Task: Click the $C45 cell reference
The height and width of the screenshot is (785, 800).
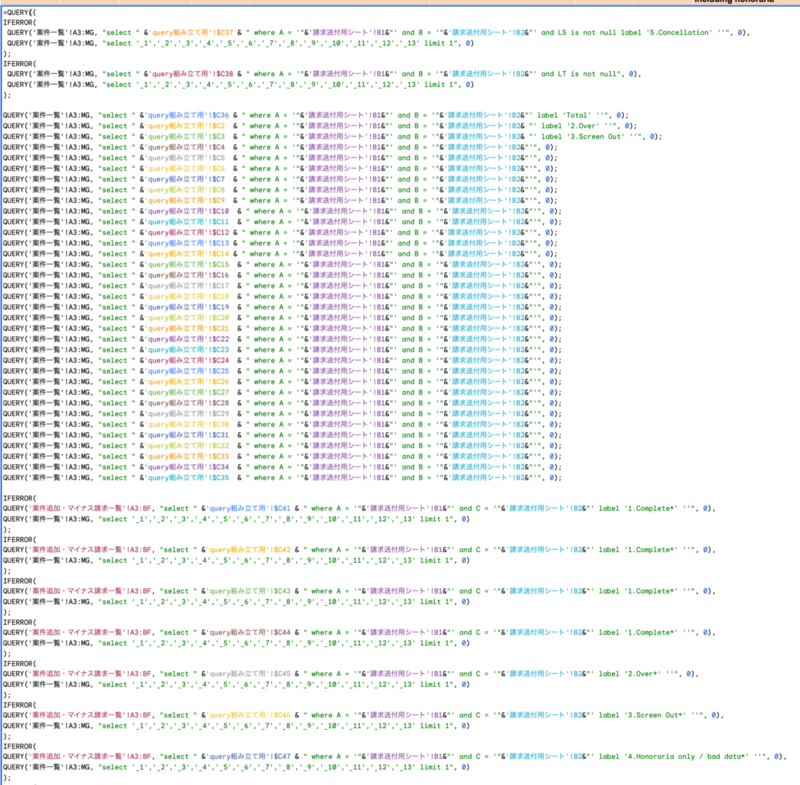Action: [280, 674]
